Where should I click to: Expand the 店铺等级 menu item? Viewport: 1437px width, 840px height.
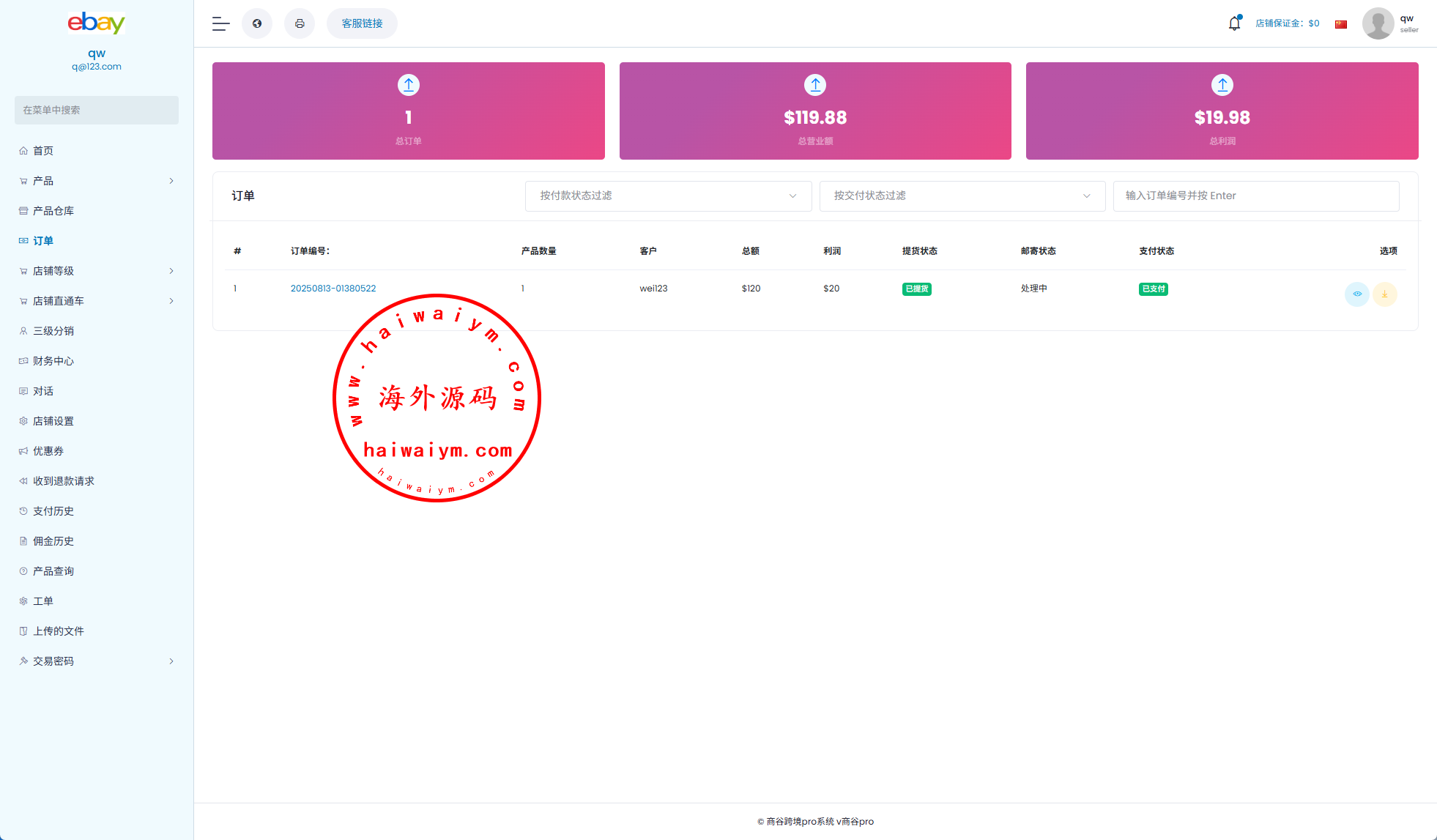(x=97, y=271)
